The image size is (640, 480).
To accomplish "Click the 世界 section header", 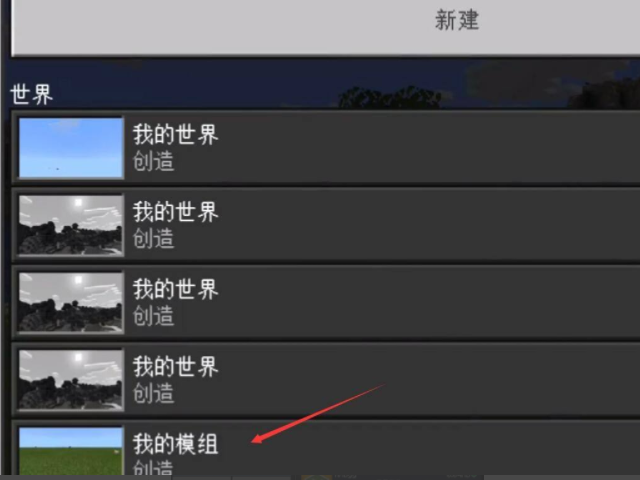I will (x=31, y=95).
